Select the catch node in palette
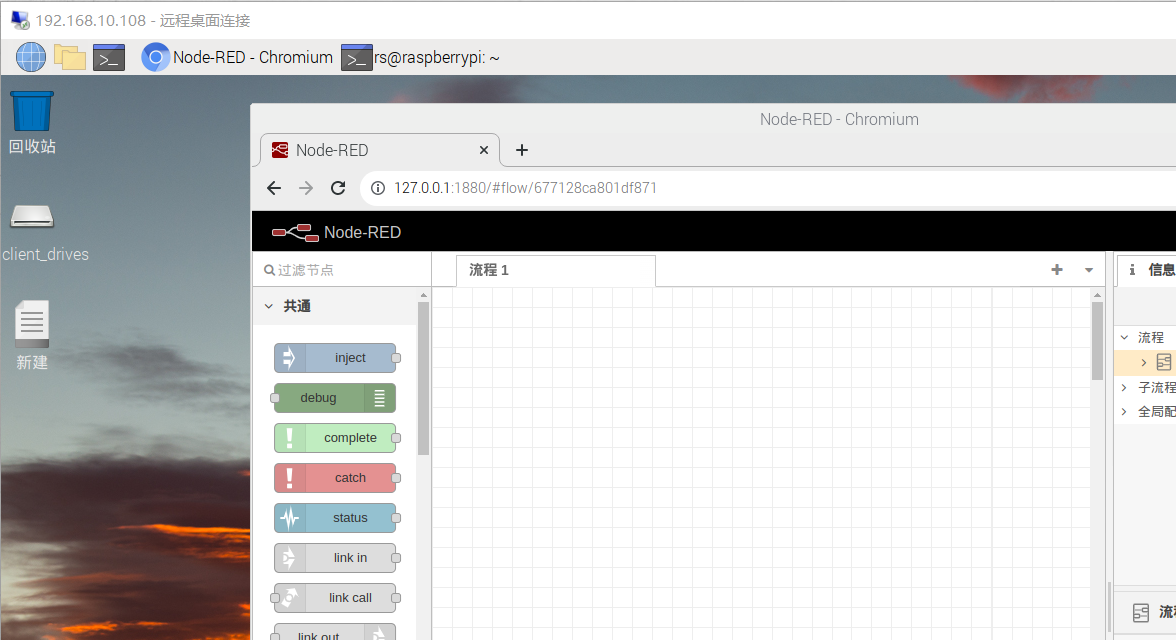 335,478
